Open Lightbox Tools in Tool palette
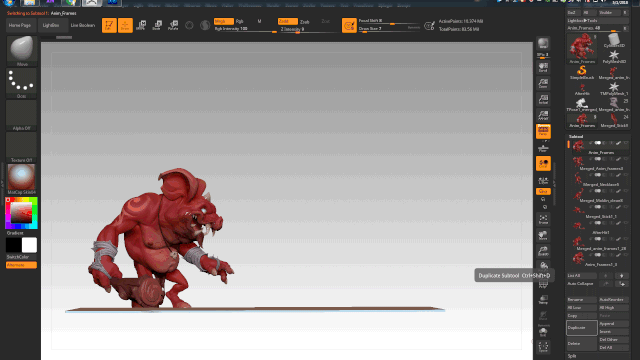Image resolution: width=640 pixels, height=360 pixels. [598, 20]
